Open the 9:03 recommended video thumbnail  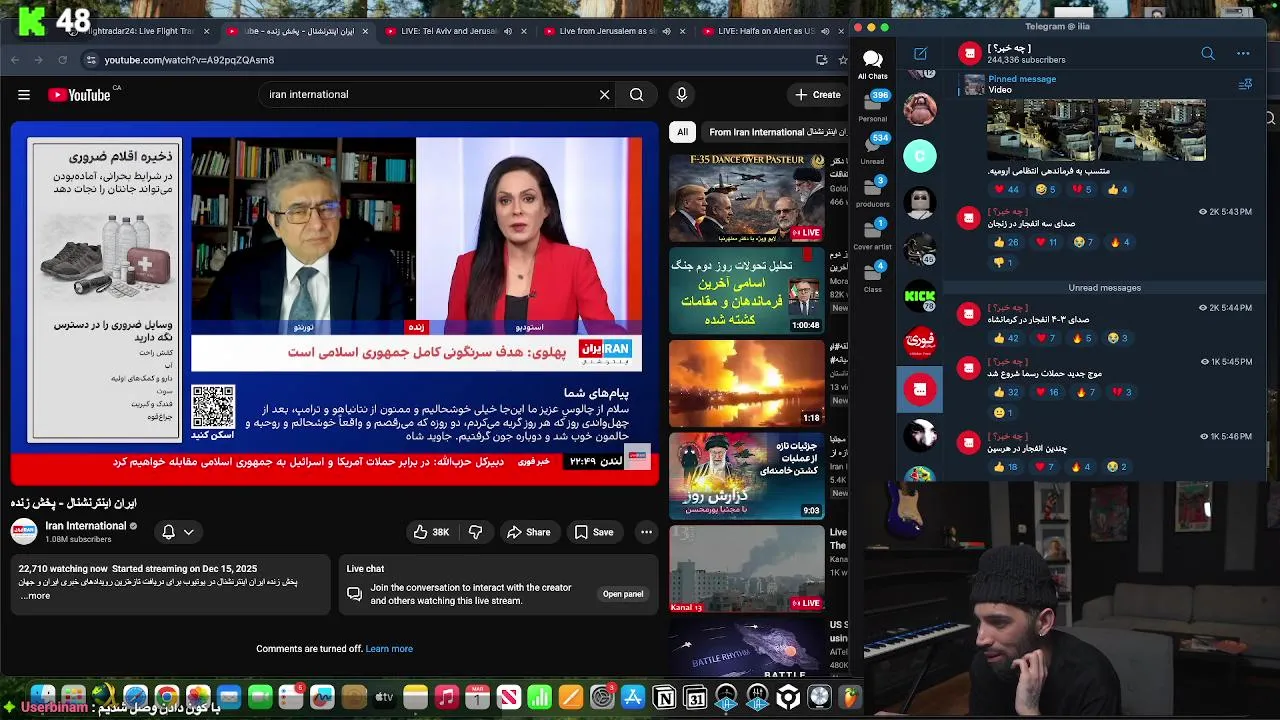click(746, 476)
